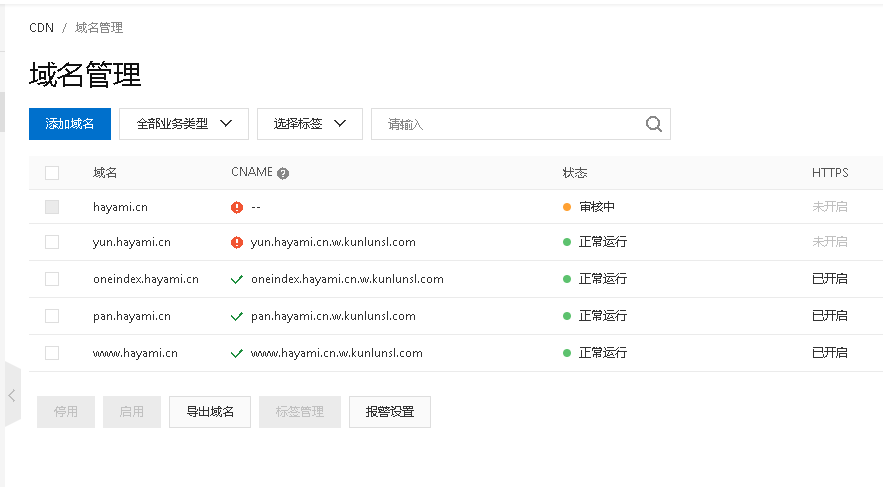Click the 状态 column header
The height and width of the screenshot is (487, 883).
pyautogui.click(x=575, y=173)
